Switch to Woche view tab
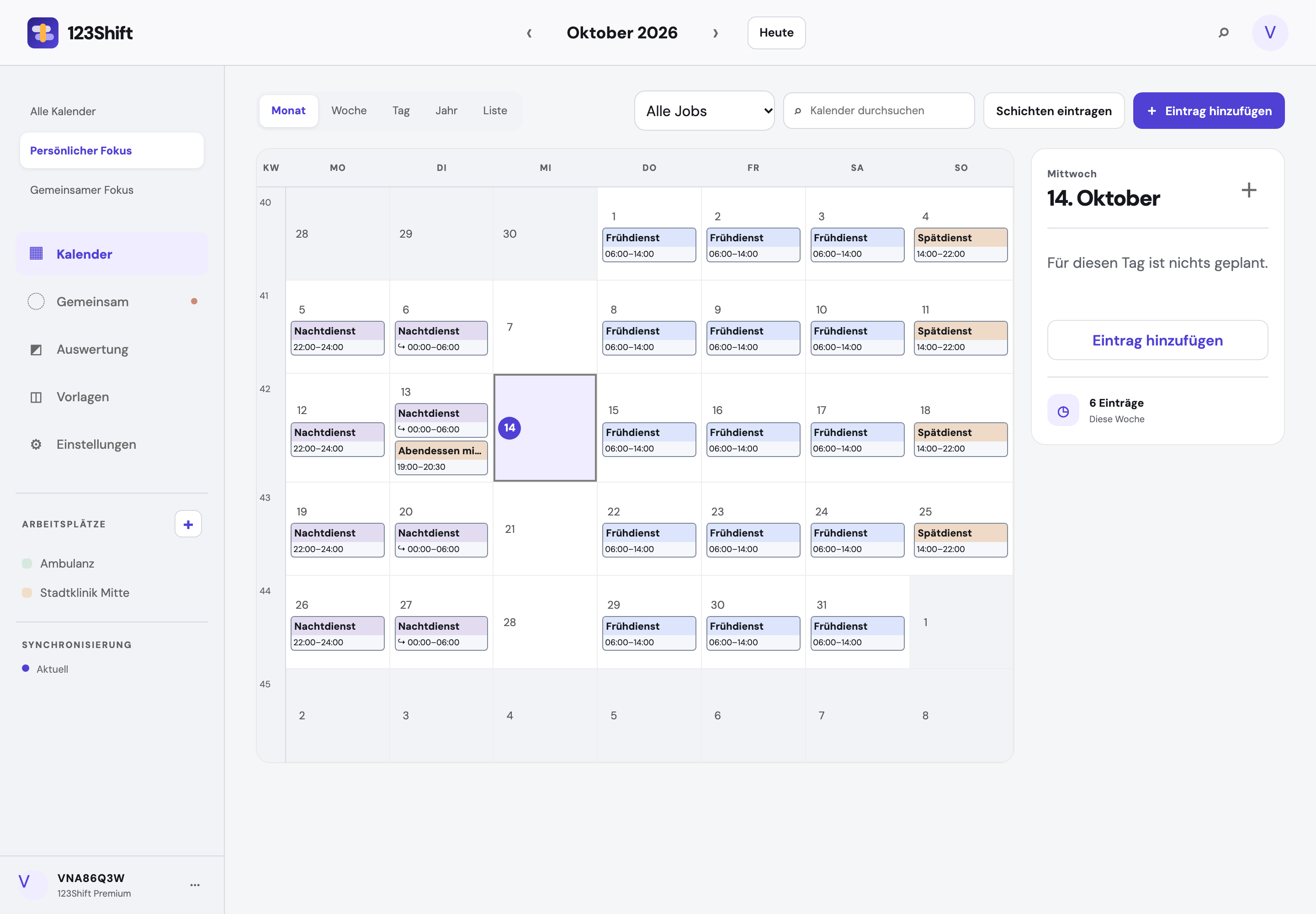 349,111
